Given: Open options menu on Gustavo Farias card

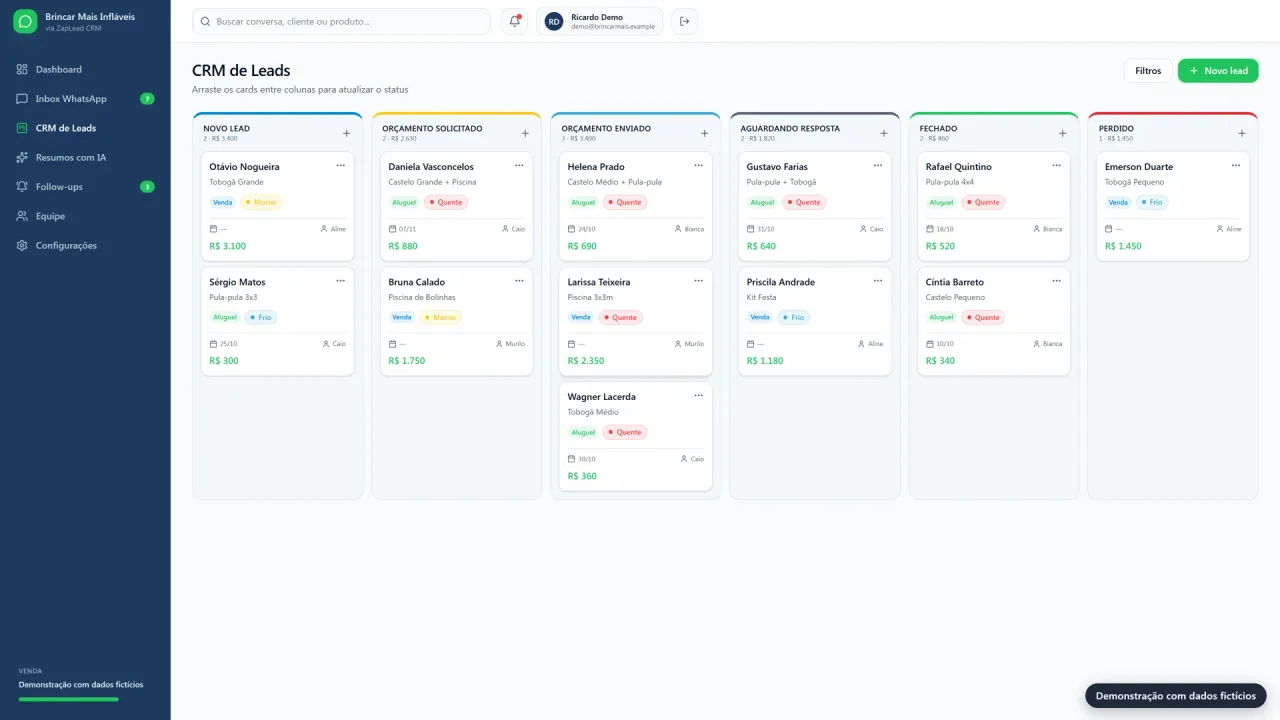Looking at the screenshot, I should click(877, 166).
